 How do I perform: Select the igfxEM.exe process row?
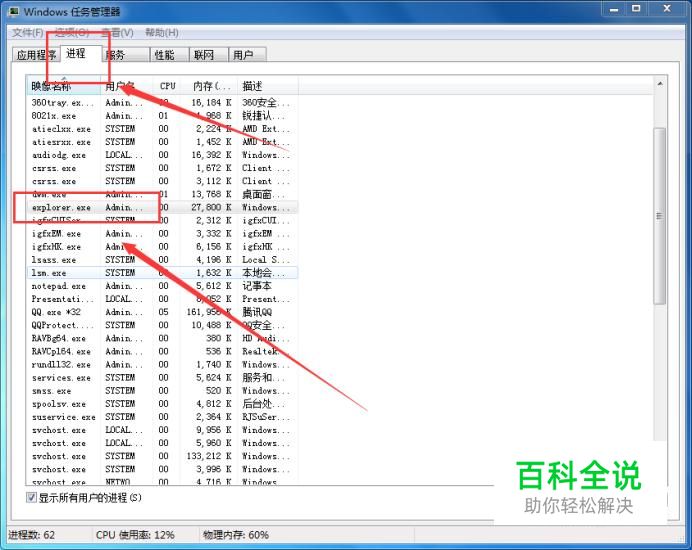(162, 234)
